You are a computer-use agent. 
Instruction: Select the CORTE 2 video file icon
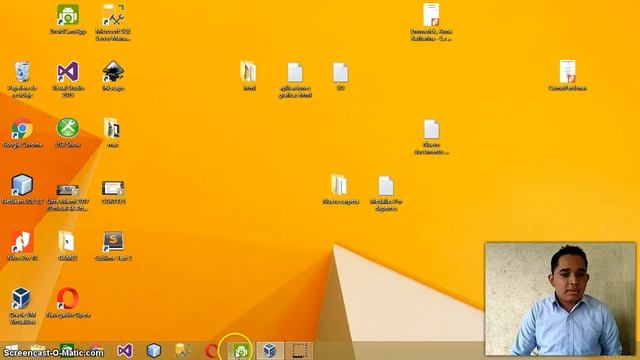pos(113,192)
